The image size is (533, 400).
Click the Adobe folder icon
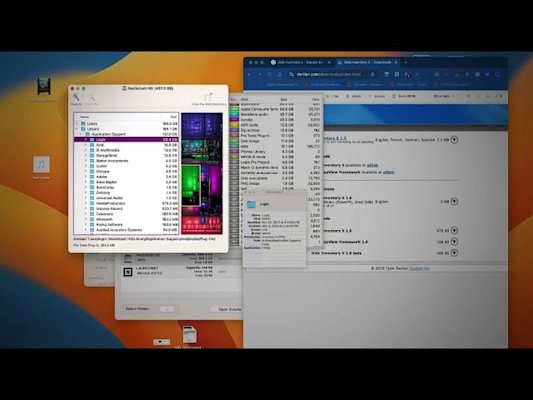coord(92,177)
